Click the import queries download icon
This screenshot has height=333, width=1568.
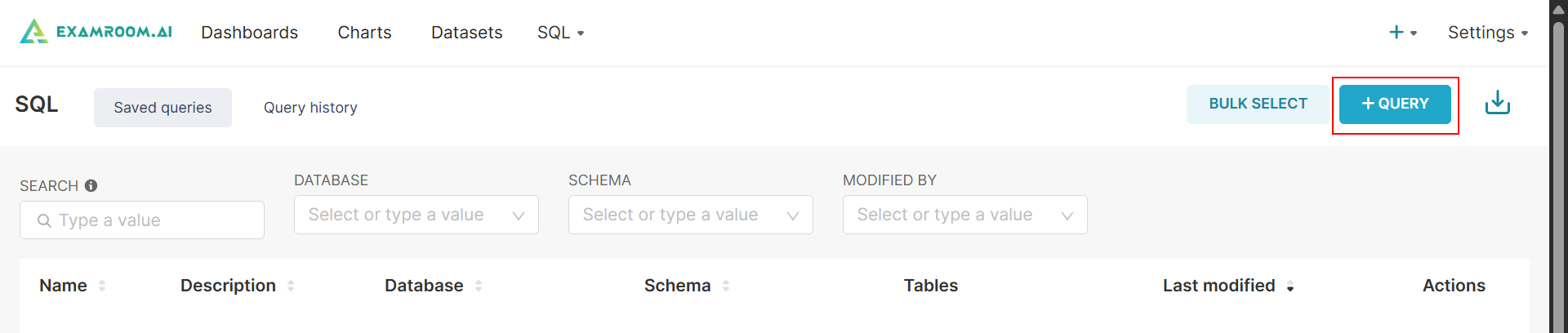(x=1497, y=104)
